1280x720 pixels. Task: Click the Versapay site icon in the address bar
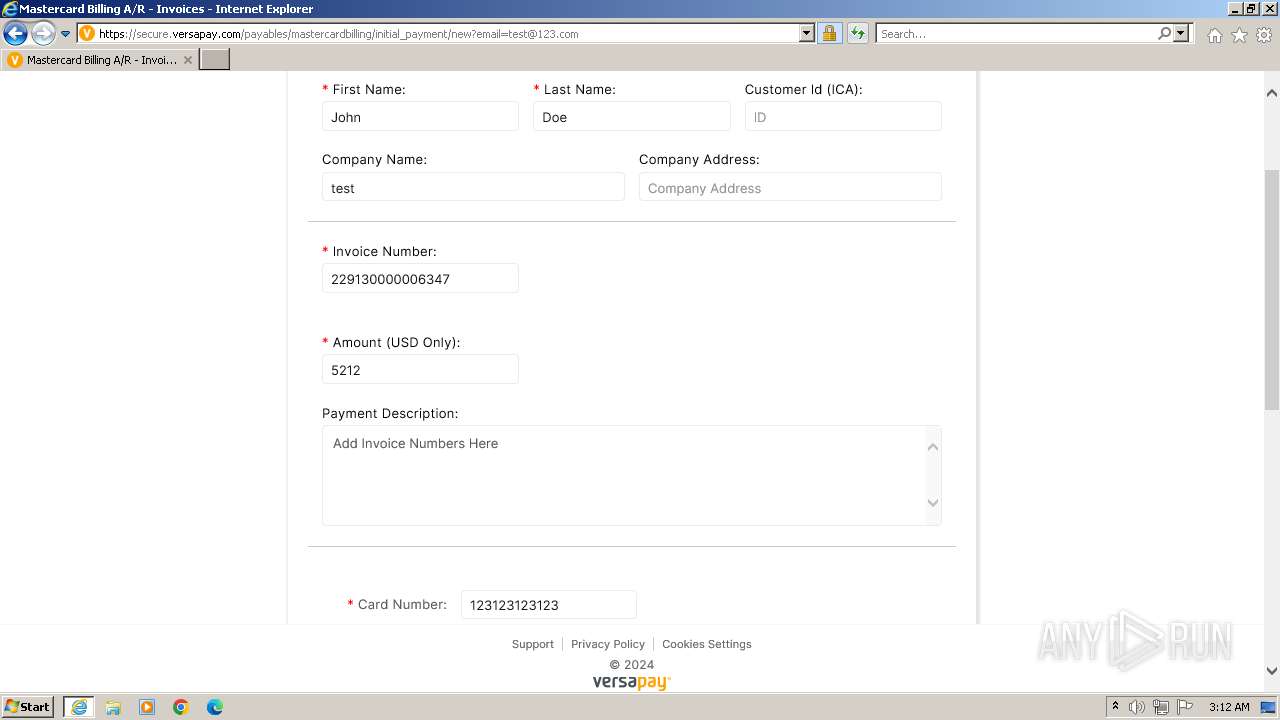[x=87, y=33]
